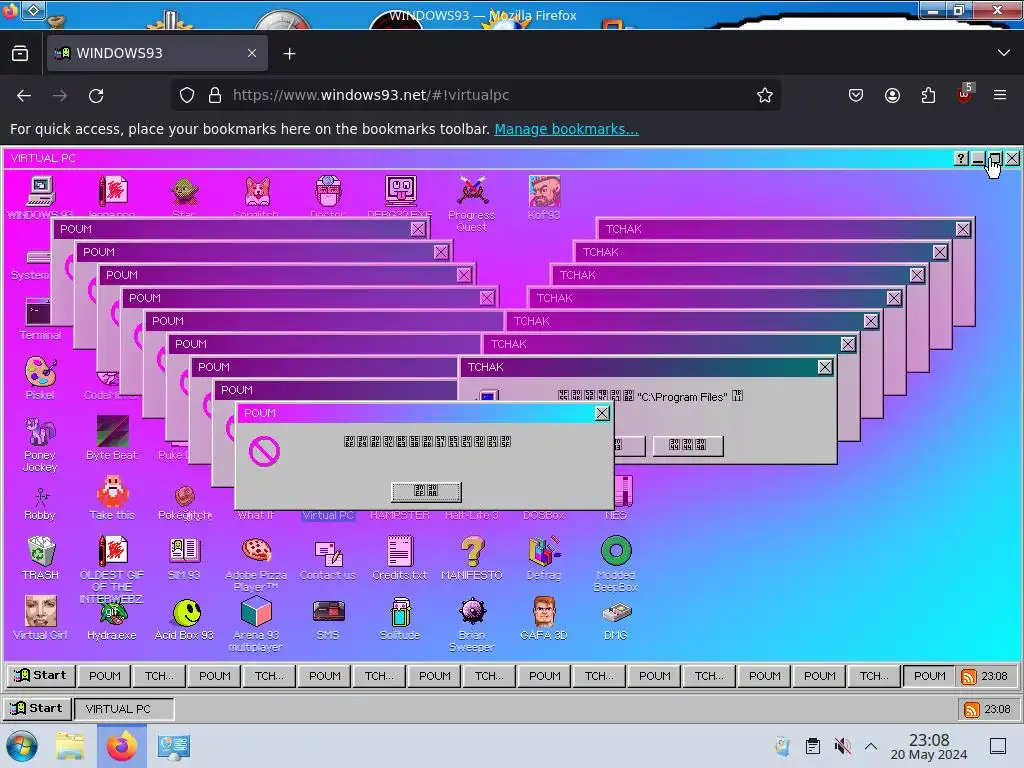This screenshot has height=768, width=1024.
Task: Show tracking protection shield info
Action: [x=187, y=95]
